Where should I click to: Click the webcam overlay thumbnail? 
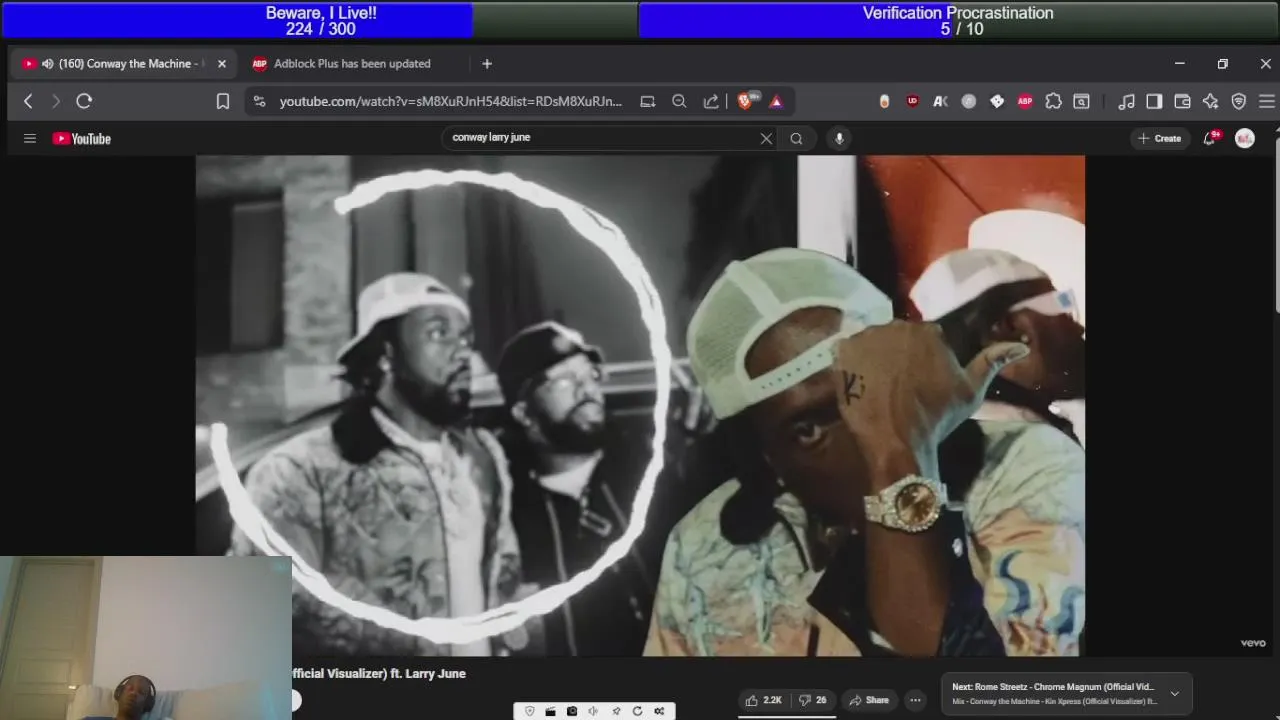[x=146, y=638]
